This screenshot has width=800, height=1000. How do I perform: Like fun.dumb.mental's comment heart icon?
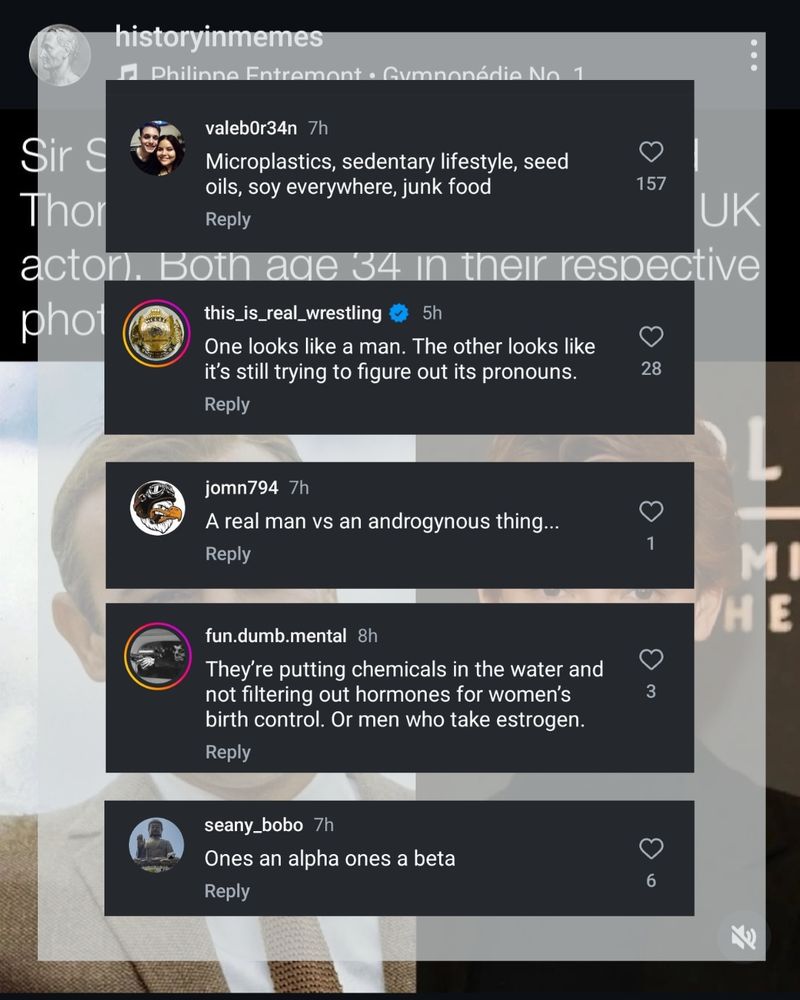(651, 659)
